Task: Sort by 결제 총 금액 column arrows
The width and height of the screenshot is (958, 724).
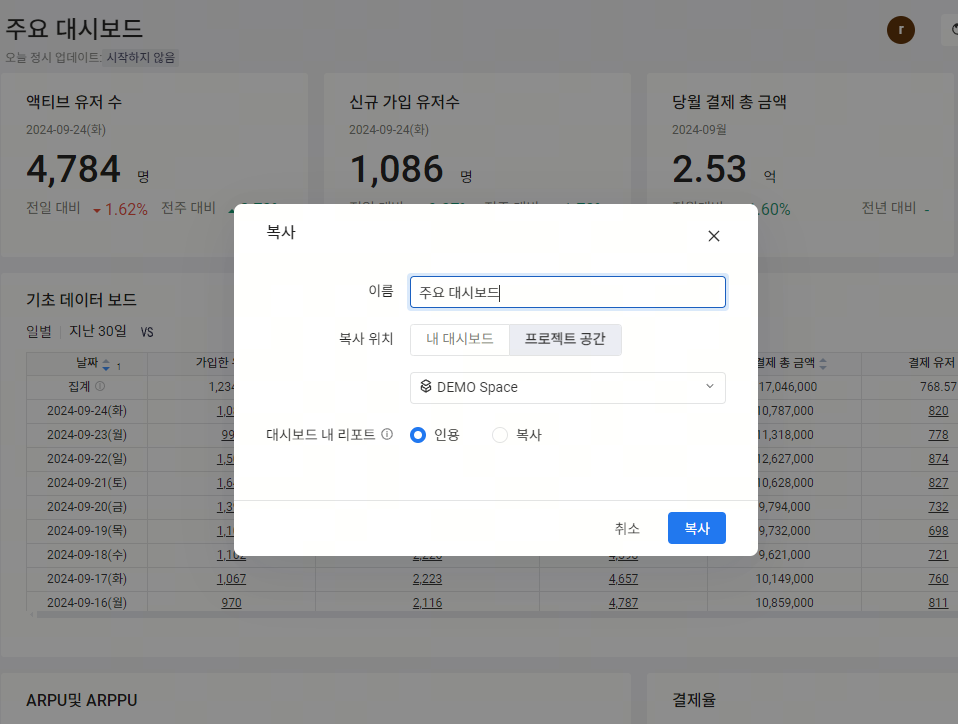Action: click(x=823, y=364)
